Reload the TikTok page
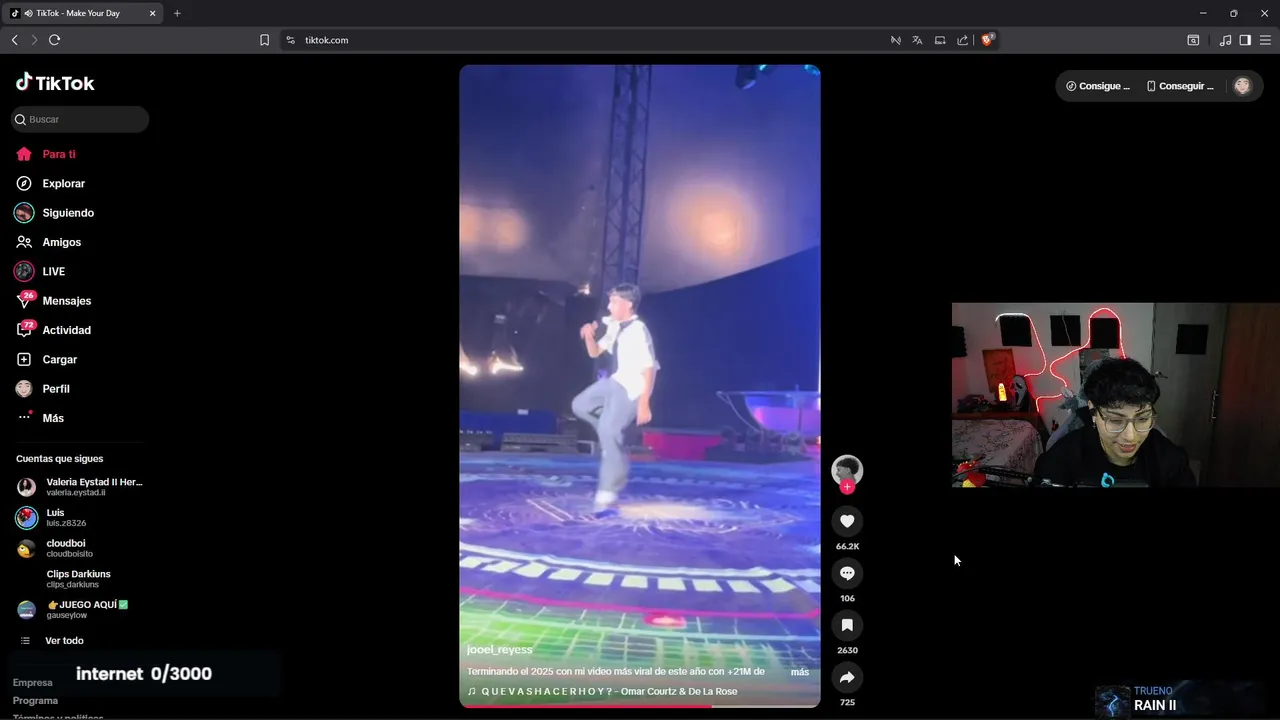 point(54,40)
